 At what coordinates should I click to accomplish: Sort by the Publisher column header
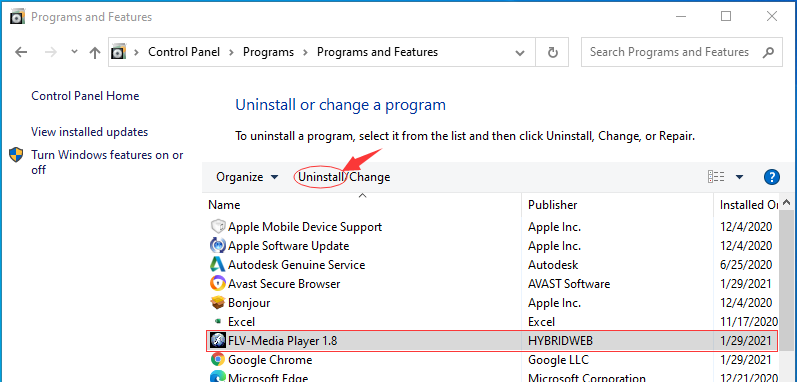(x=553, y=205)
